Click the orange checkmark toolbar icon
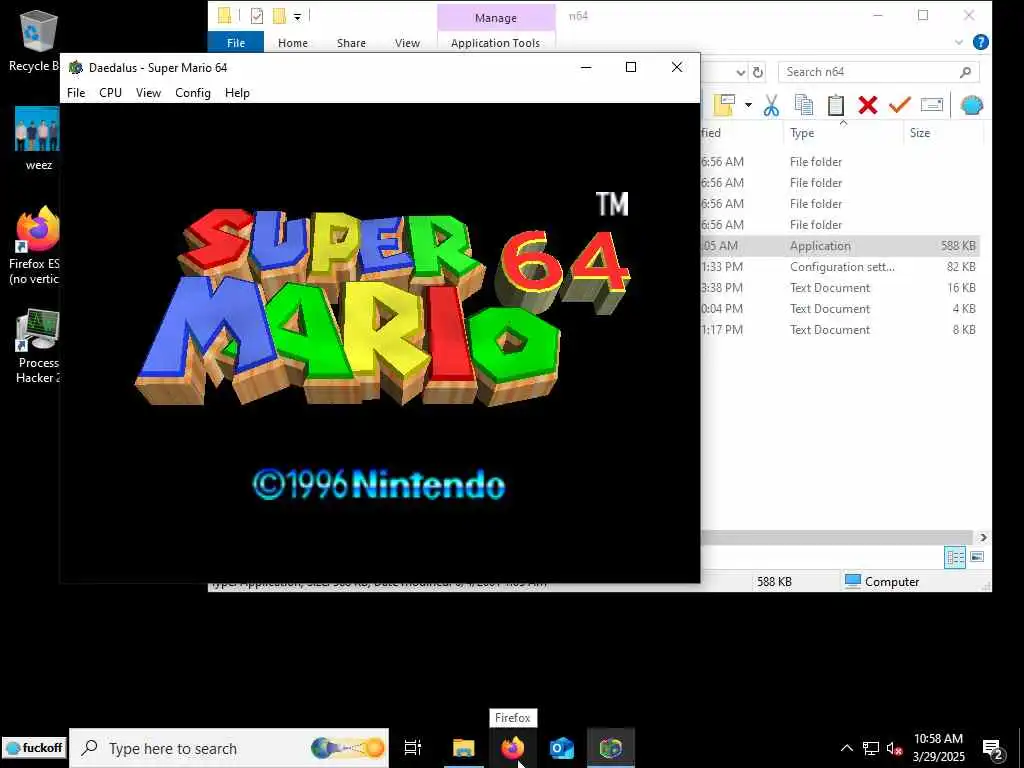The width and height of the screenshot is (1024, 768). [900, 104]
